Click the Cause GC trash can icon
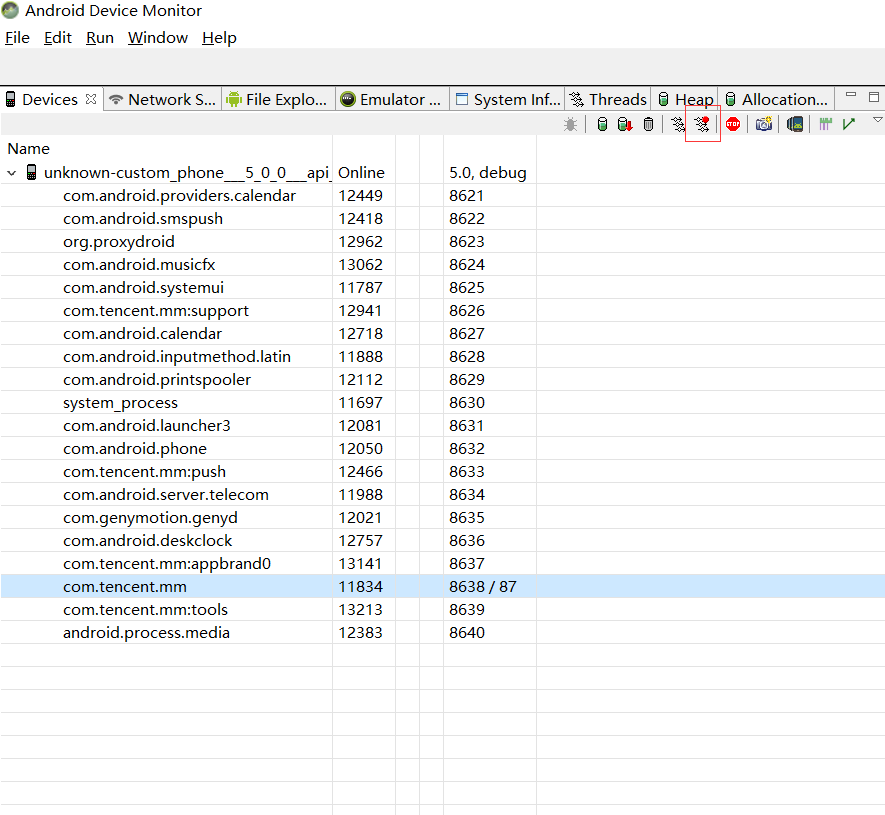Viewport: 885px width, 815px height. [649, 124]
